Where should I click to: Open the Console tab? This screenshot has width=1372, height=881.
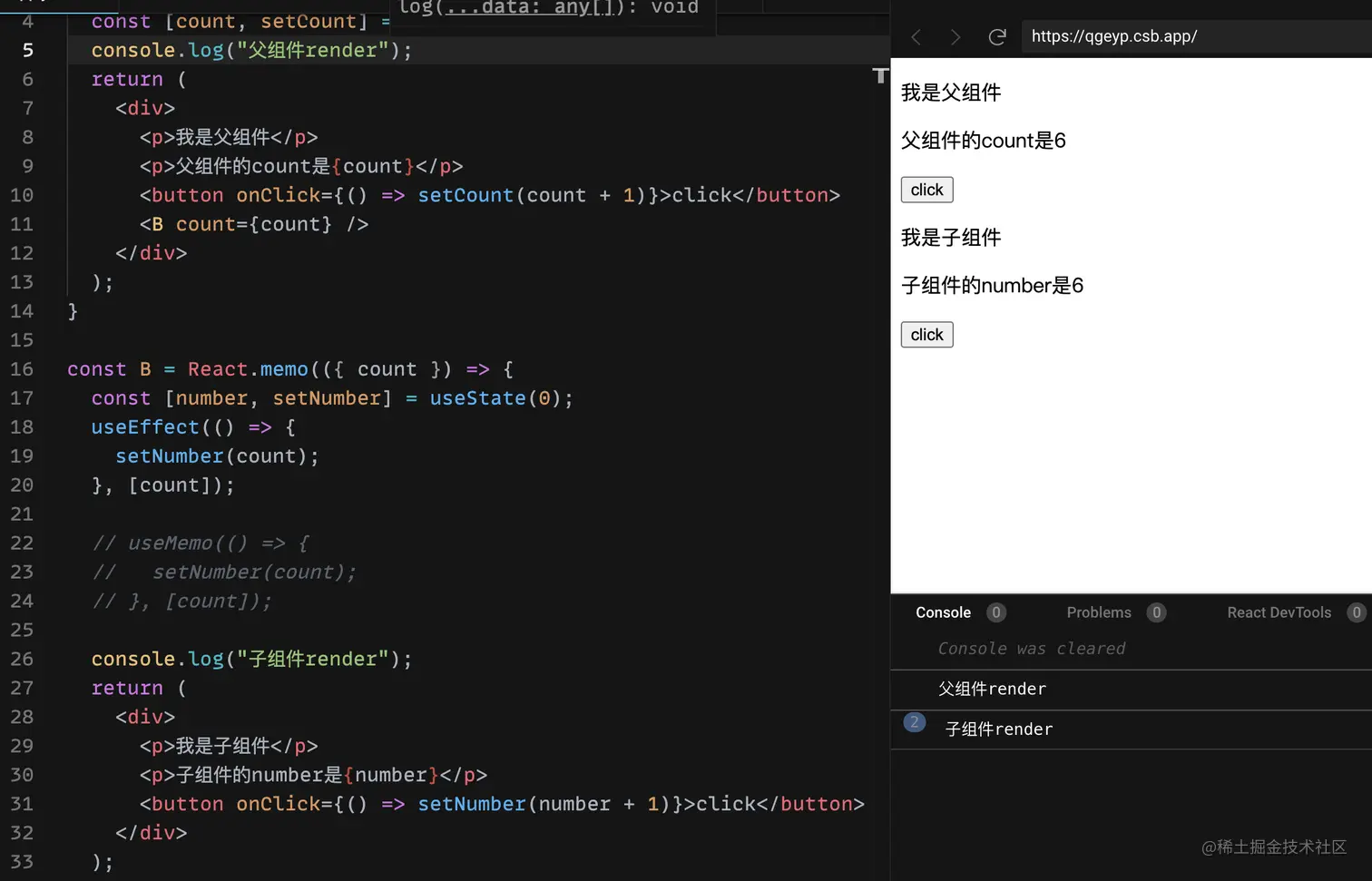tap(943, 612)
